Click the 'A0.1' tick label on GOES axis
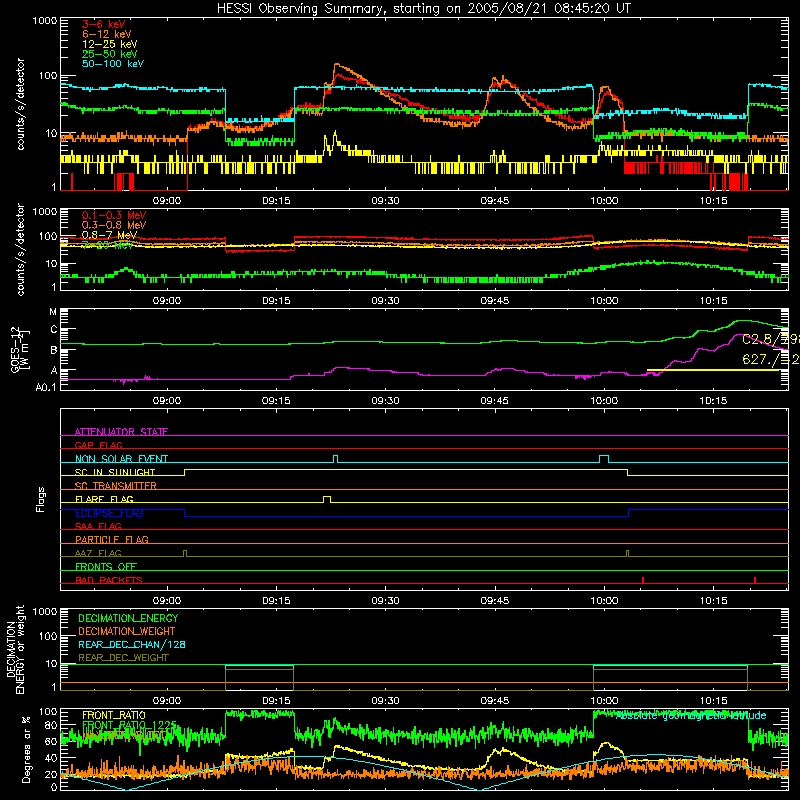800x800 pixels. pyautogui.click(x=45, y=387)
